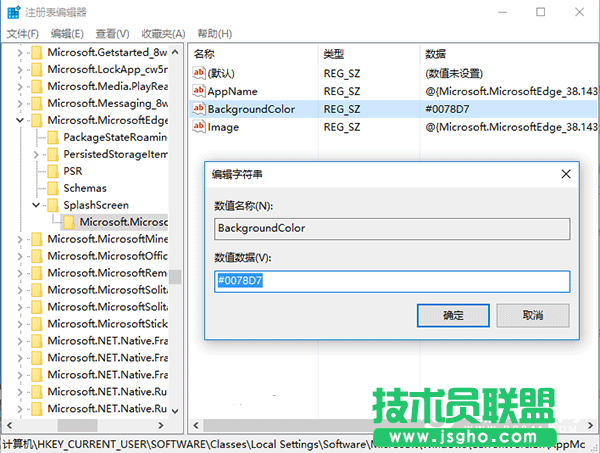Click the Microsoft.Getstarted_8w folder icon
The height and width of the screenshot is (453, 600).
pos(37,52)
